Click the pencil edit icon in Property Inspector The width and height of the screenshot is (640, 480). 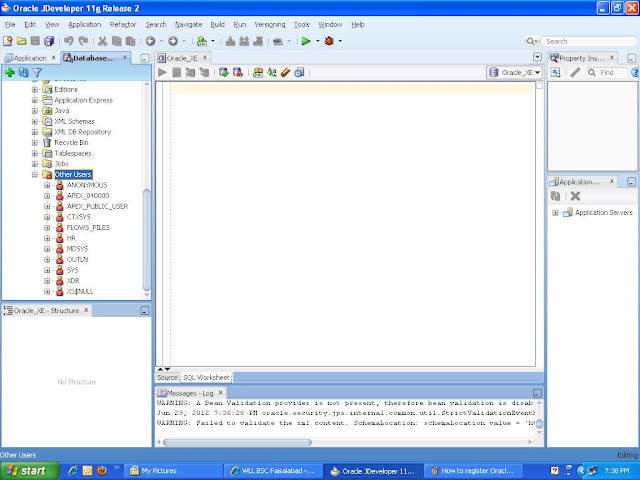(575, 73)
